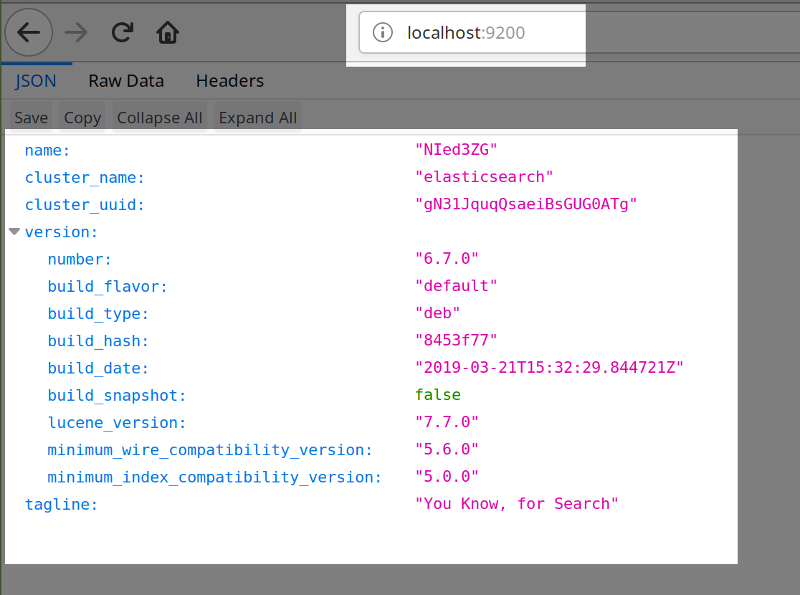This screenshot has height=595, width=800.
Task: Go to the Home page icon
Action: (x=167, y=33)
